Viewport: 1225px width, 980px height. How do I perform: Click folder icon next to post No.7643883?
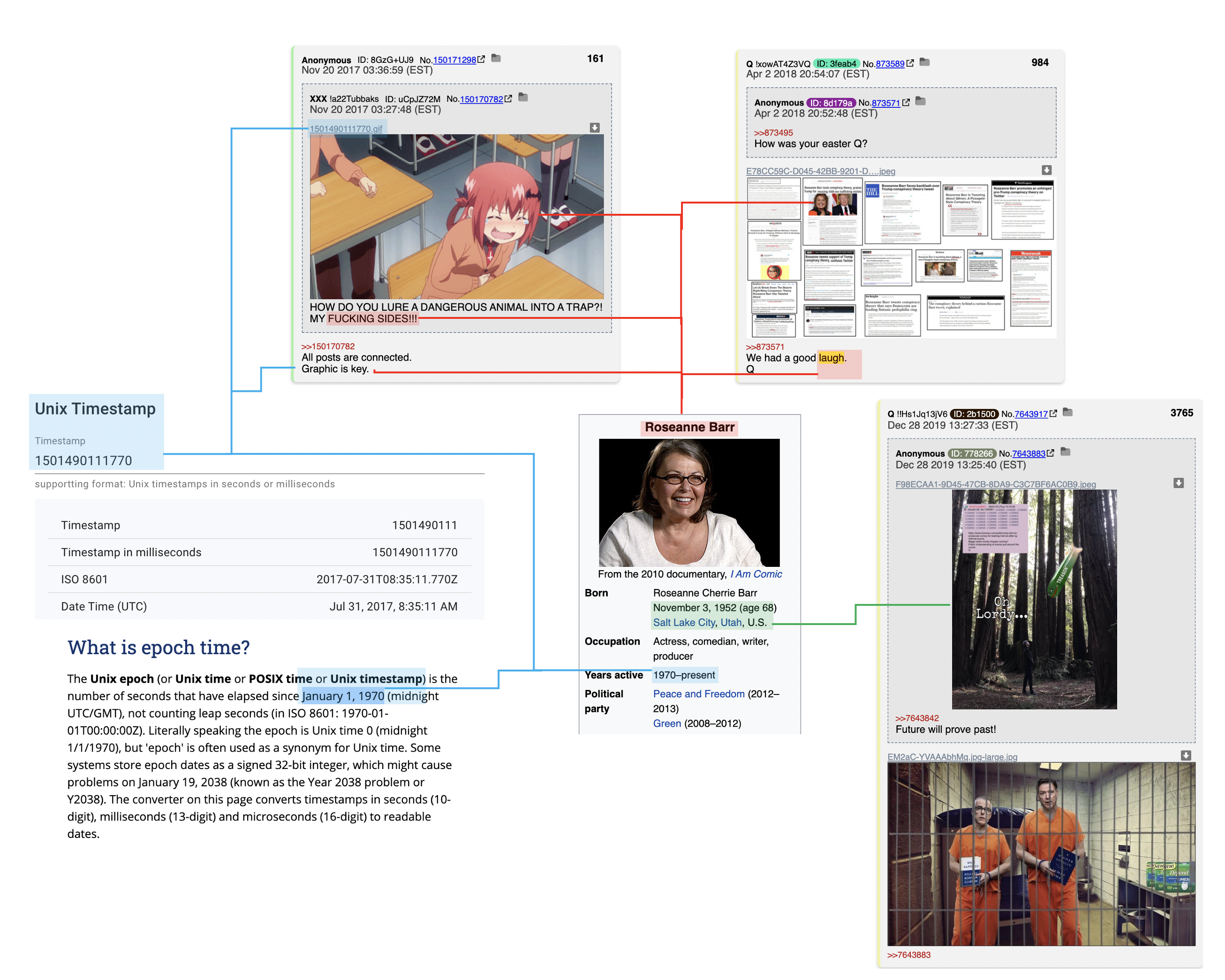coord(1066,452)
